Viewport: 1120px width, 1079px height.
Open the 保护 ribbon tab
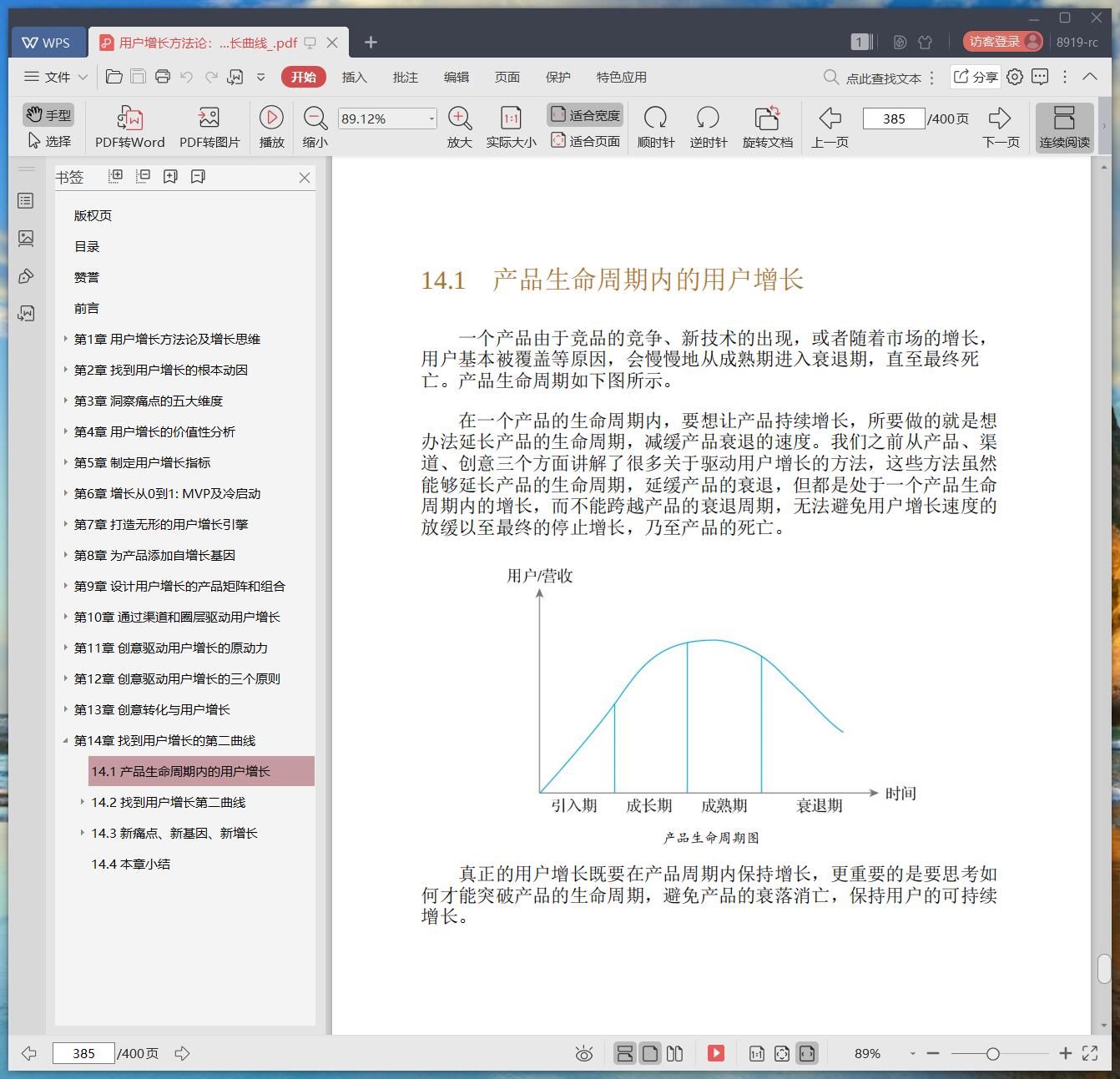pos(558,77)
